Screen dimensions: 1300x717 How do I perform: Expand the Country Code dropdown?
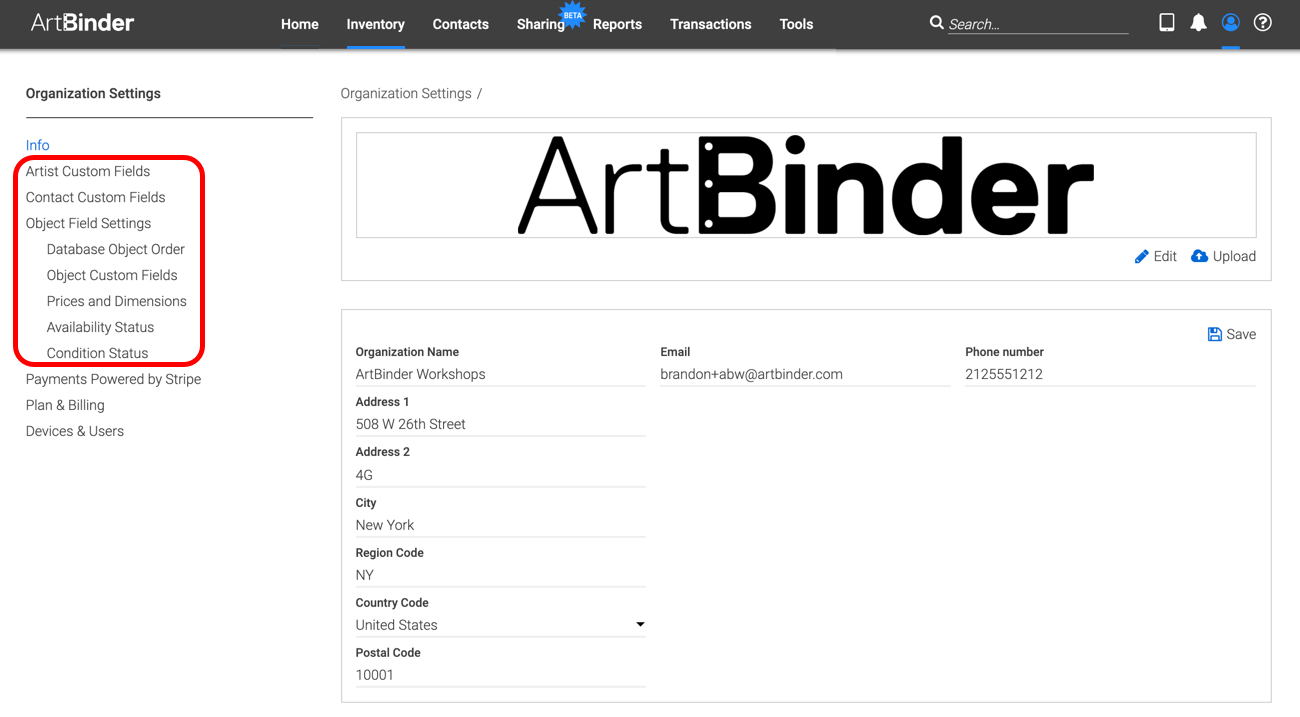501,625
